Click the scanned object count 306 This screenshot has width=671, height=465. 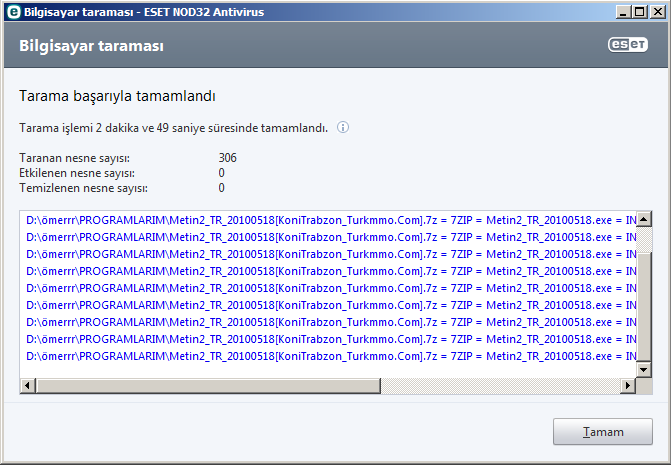227,158
